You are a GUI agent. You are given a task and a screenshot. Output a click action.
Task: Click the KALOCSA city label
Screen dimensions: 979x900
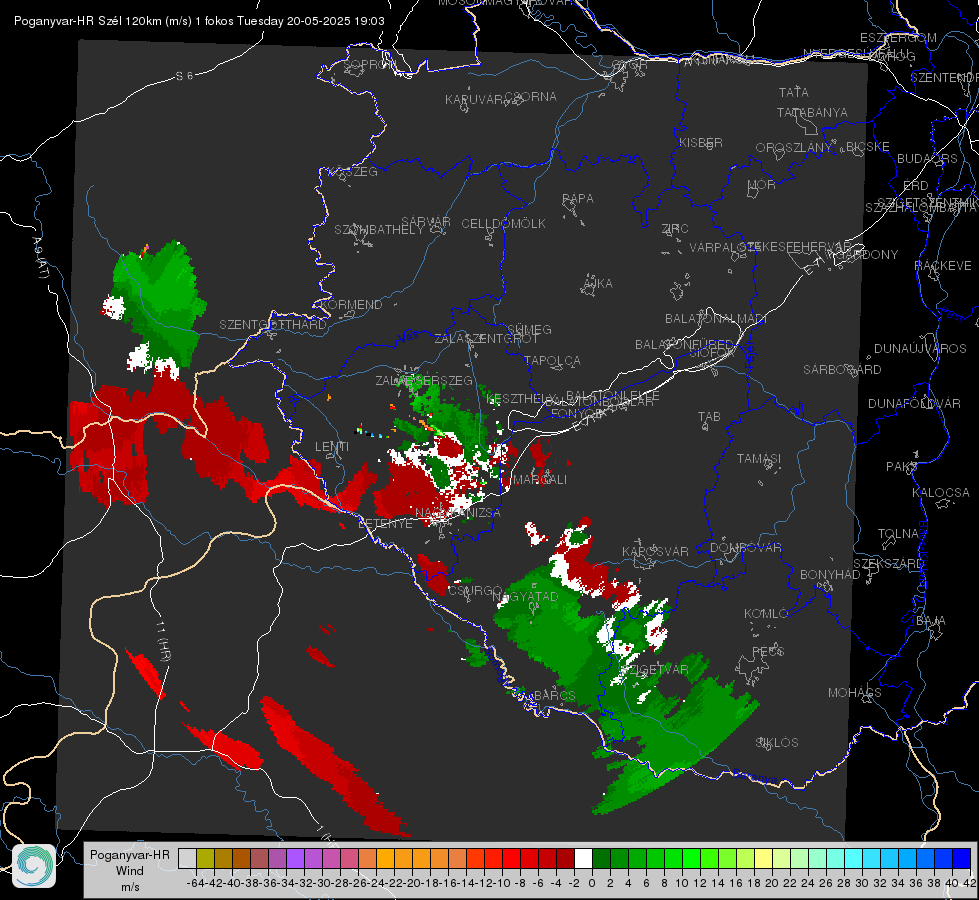[x=940, y=493]
